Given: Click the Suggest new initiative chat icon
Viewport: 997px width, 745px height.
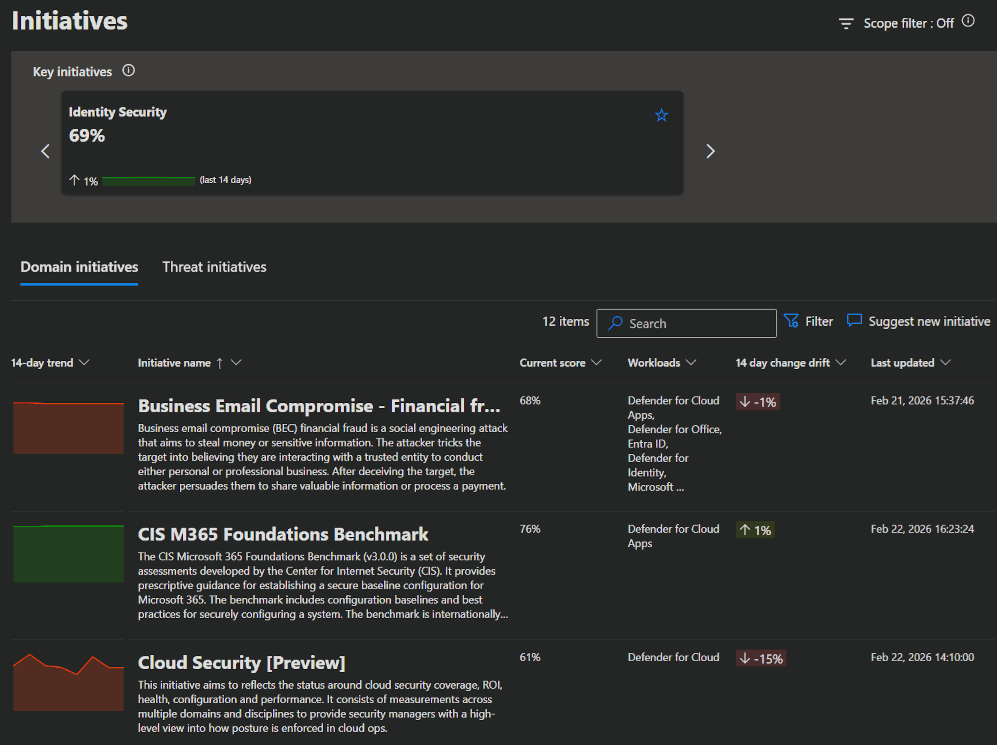Looking at the screenshot, I should coord(854,321).
